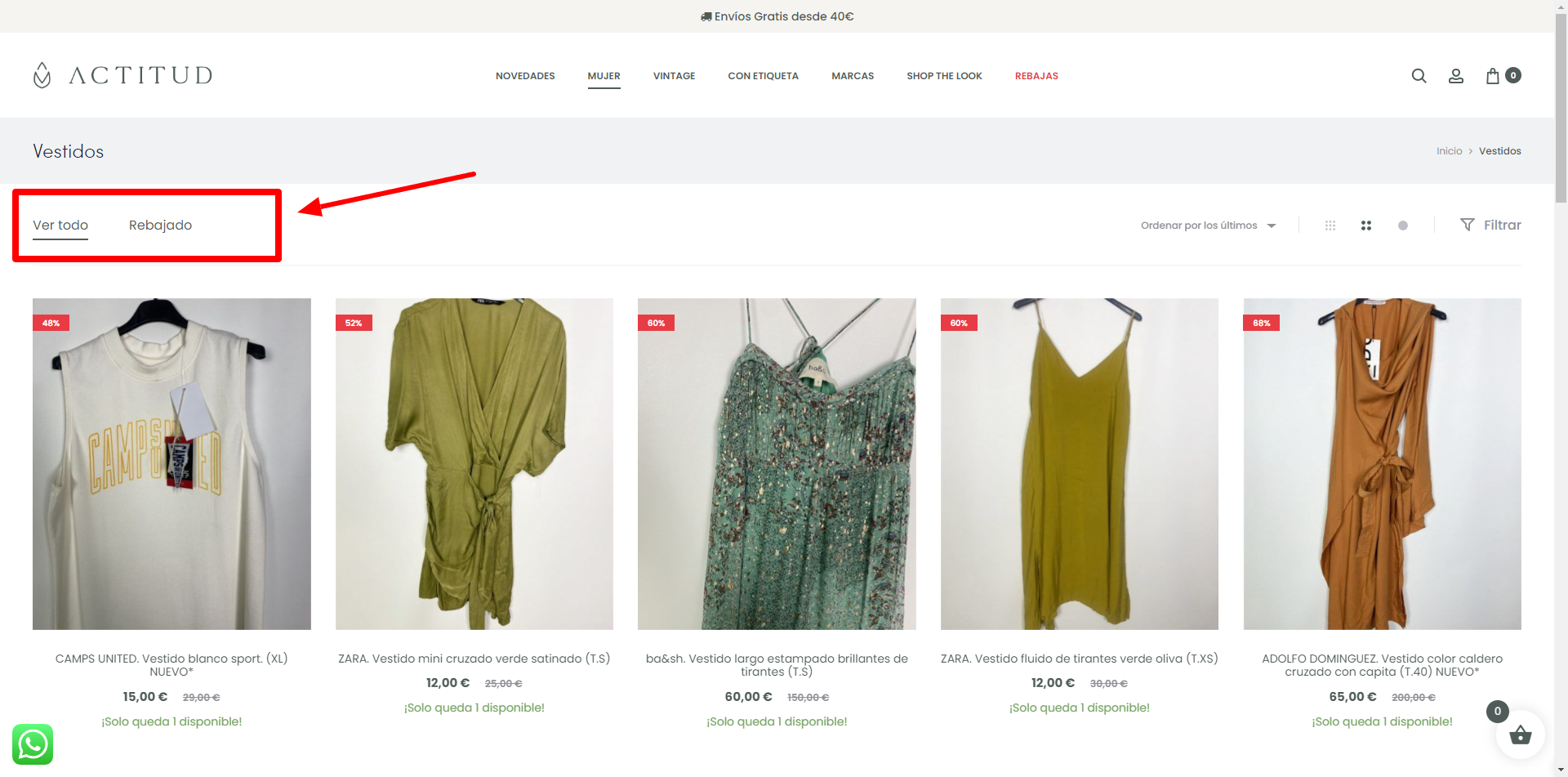Open ZARA Vestido fluido de tirantes title
The height and width of the screenshot is (777, 1568).
(x=1080, y=659)
